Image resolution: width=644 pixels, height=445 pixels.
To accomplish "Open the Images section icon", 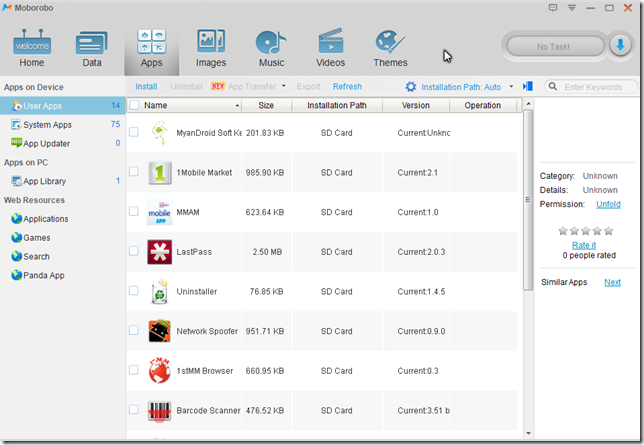I will click(211, 42).
